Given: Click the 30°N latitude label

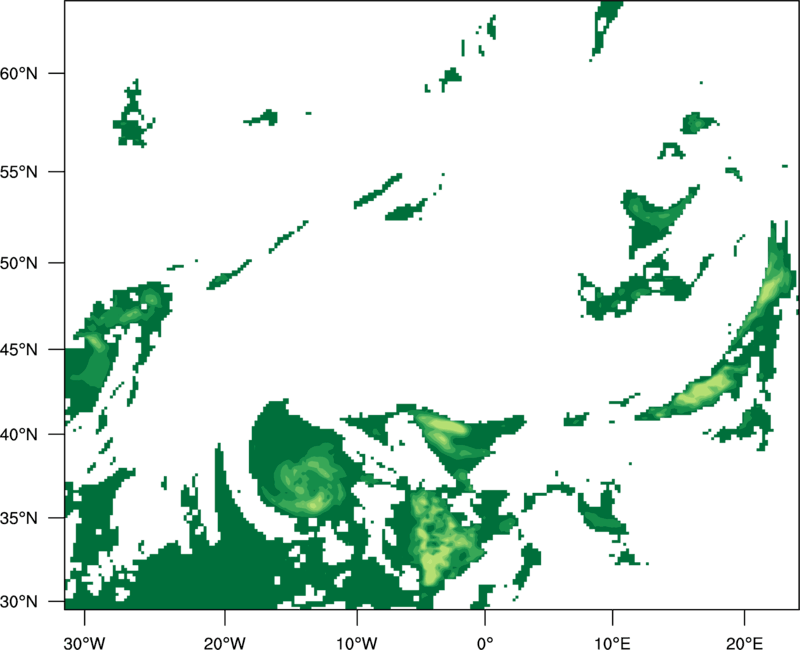Looking at the screenshot, I should 19,602.
